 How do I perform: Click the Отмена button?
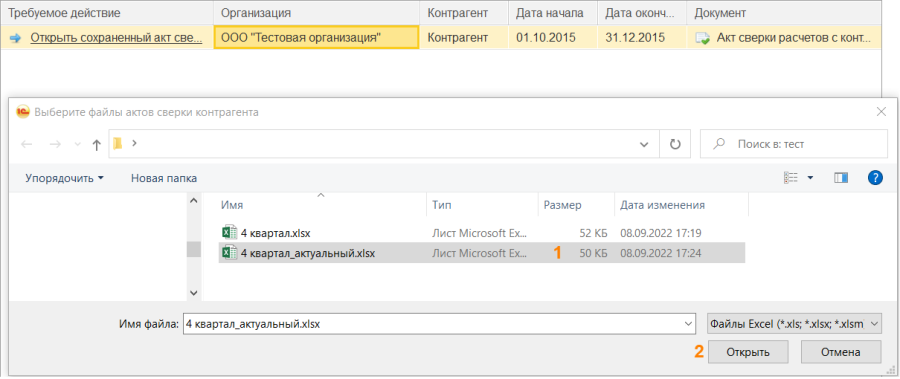(840, 352)
